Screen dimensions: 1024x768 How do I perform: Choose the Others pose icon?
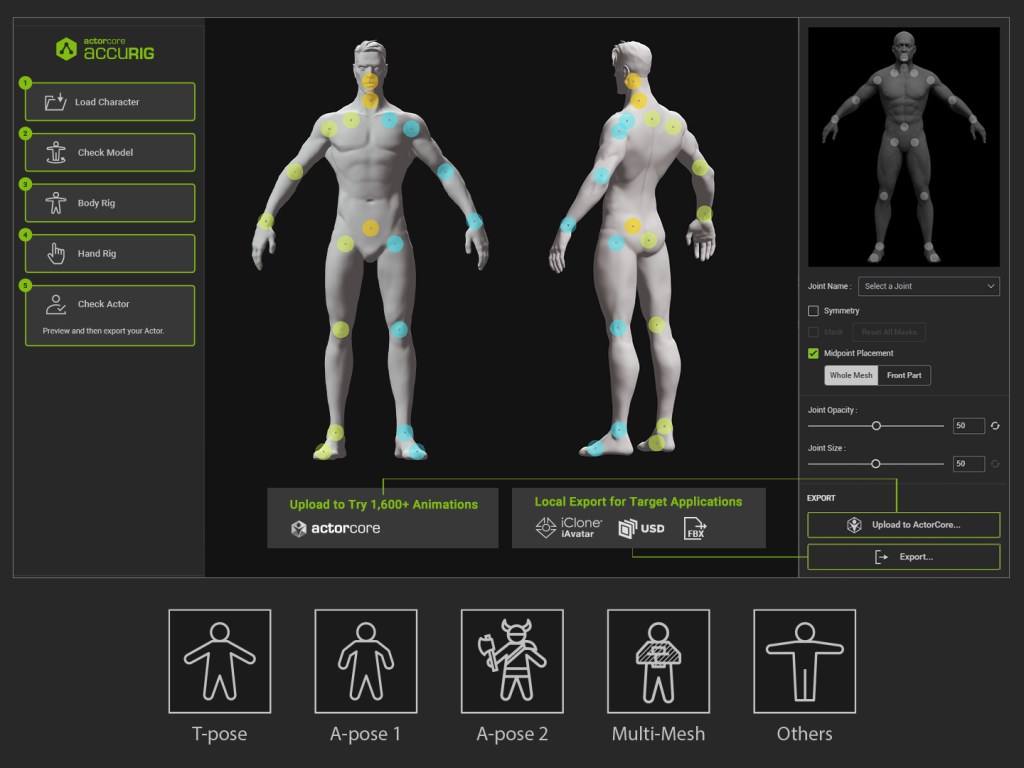pos(805,661)
